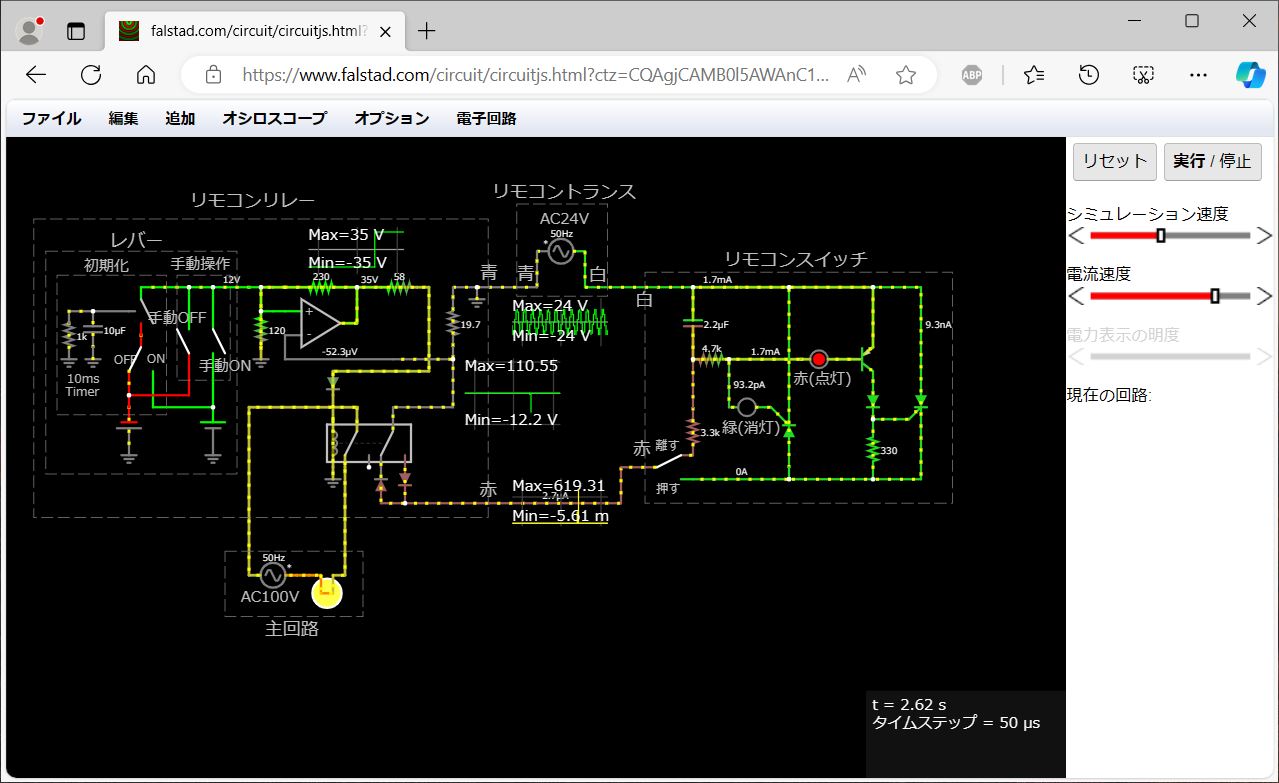This screenshot has height=783, width=1279.
Task: Open the Edge settings ellipsis menu
Action: [x=1197, y=75]
